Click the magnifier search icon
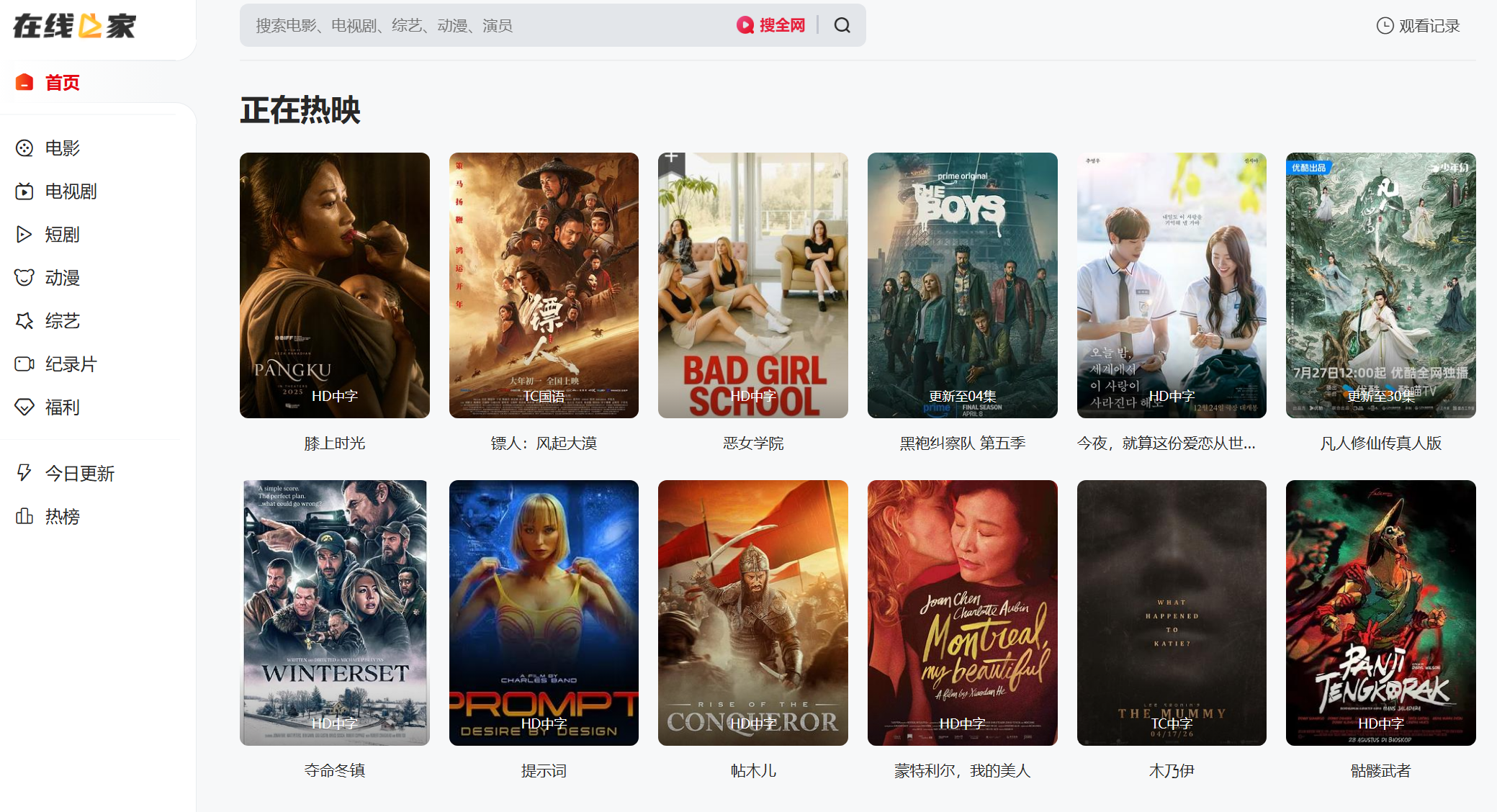The width and height of the screenshot is (1497, 812). [x=842, y=26]
